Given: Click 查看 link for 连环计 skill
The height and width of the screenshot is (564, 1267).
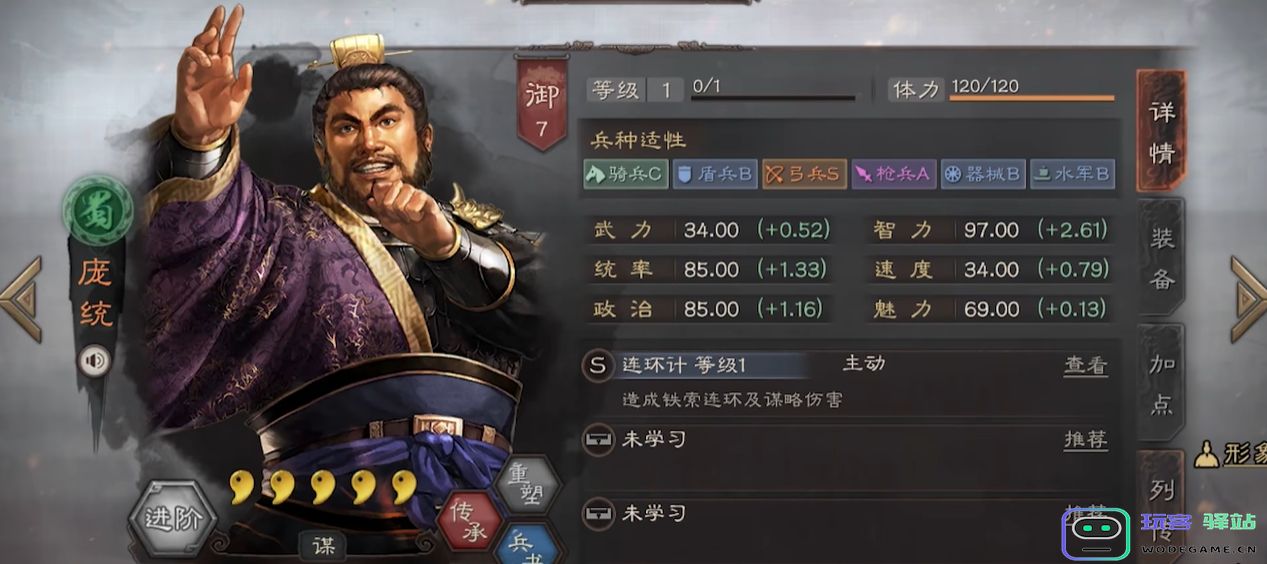Looking at the screenshot, I should pos(1085,365).
